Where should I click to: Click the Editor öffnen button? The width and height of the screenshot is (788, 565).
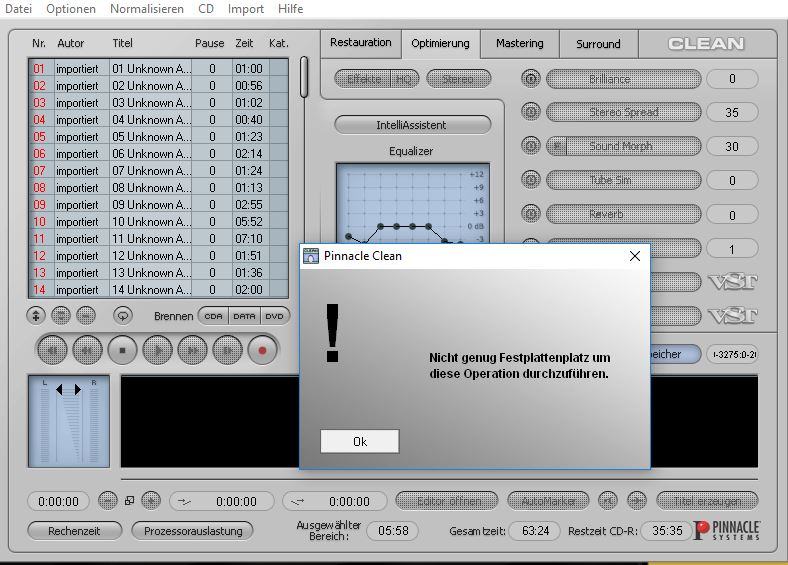(447, 501)
